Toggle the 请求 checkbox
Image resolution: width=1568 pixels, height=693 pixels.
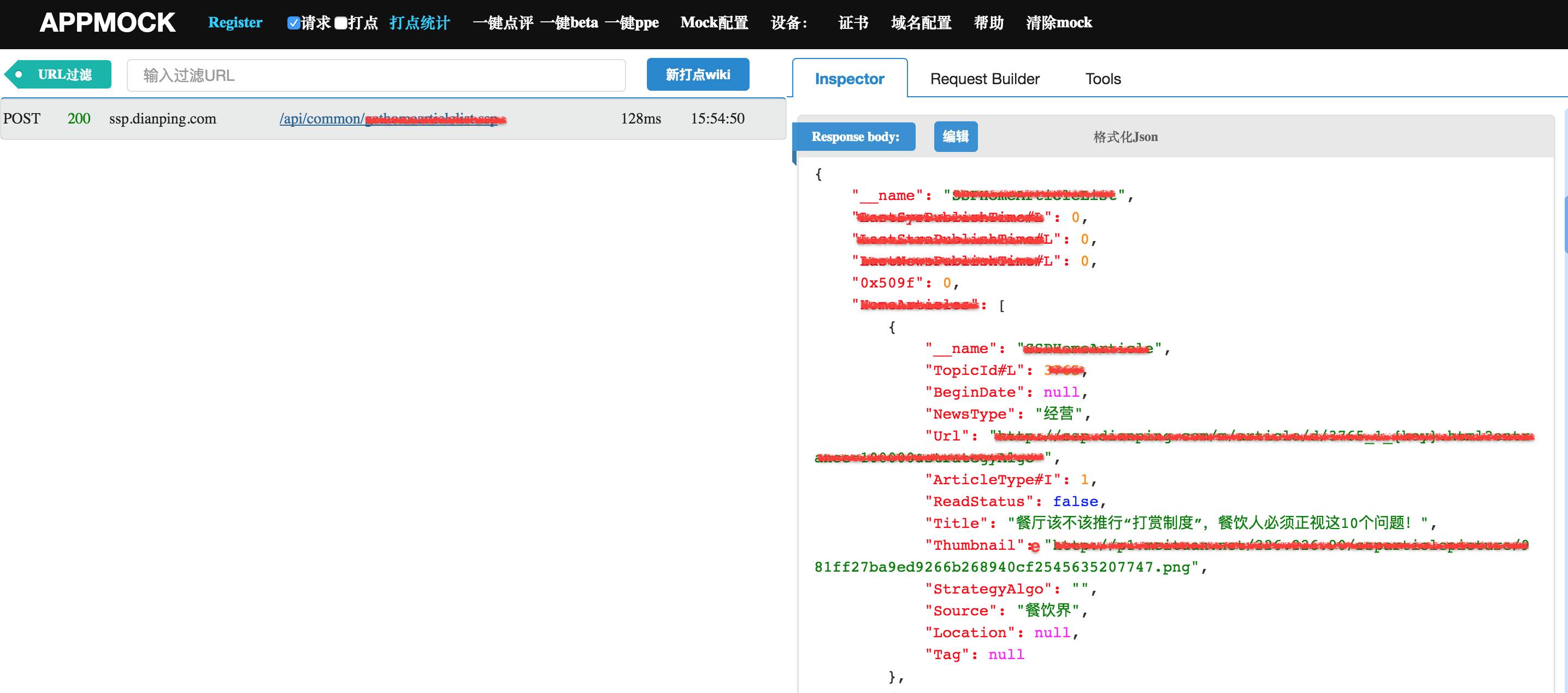pyautogui.click(x=293, y=24)
